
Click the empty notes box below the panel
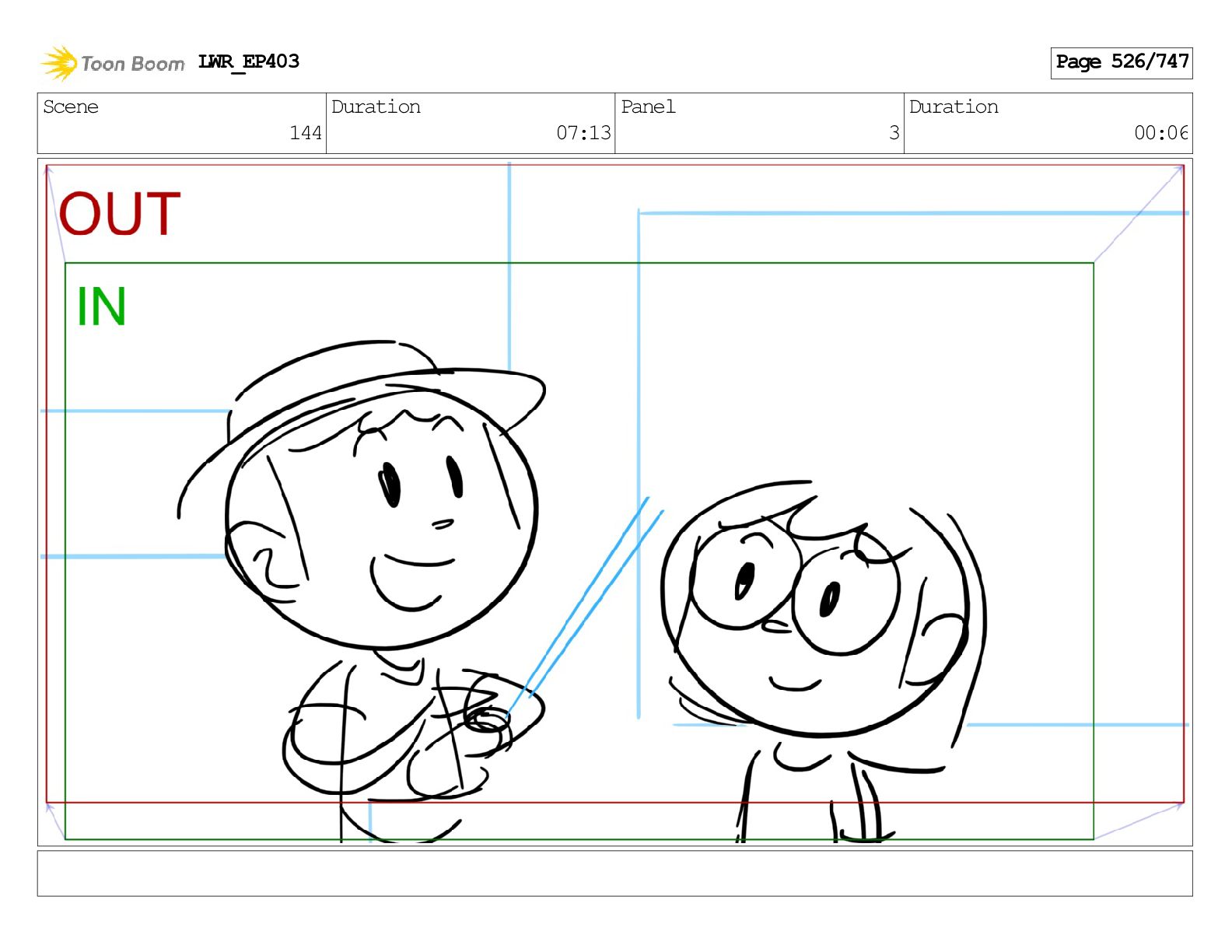pyautogui.click(x=614, y=873)
